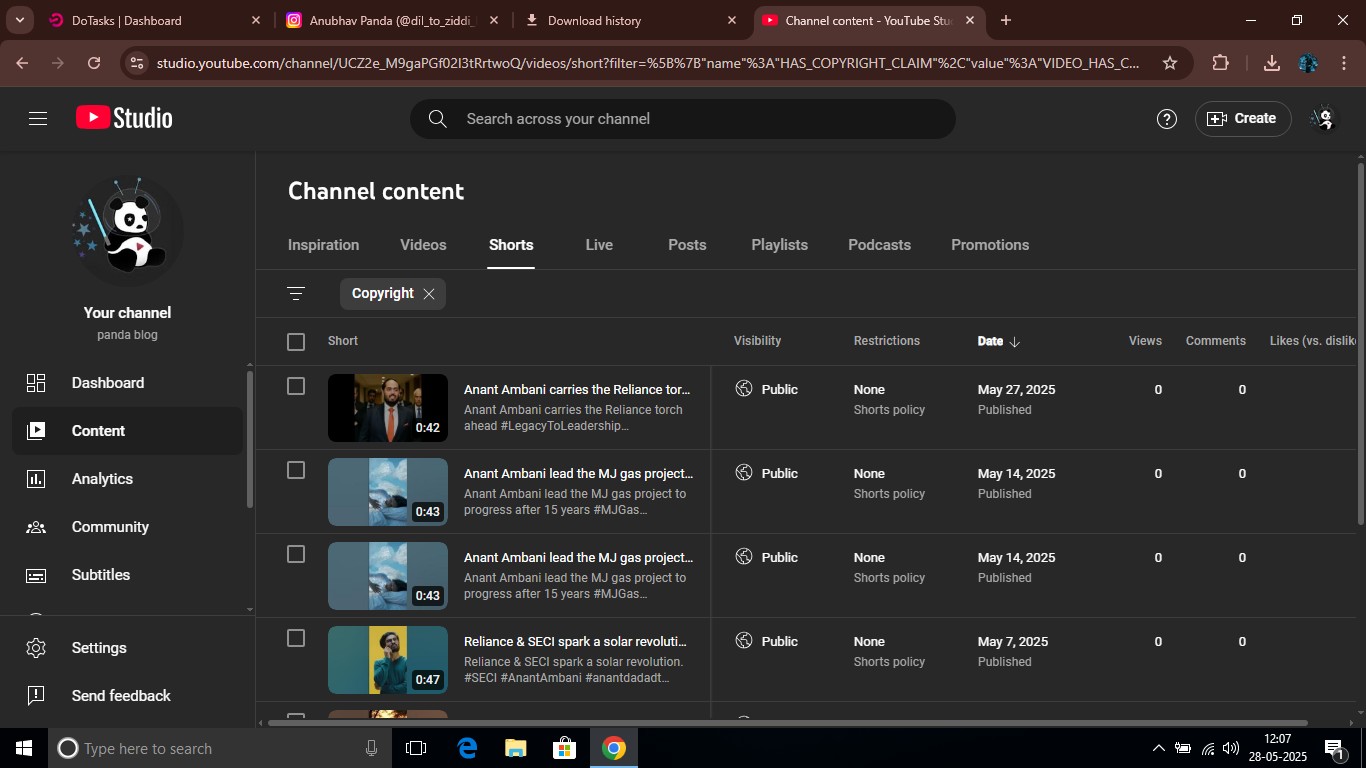Click the Settings gear icon

coord(36,648)
